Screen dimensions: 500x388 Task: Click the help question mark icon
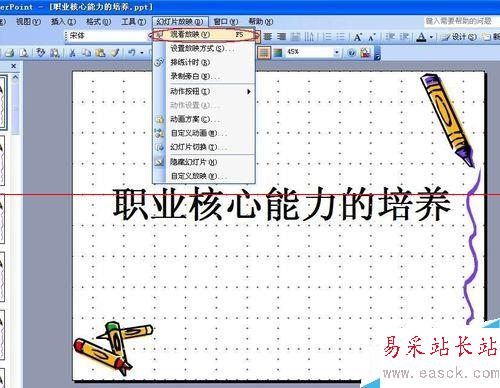351,53
